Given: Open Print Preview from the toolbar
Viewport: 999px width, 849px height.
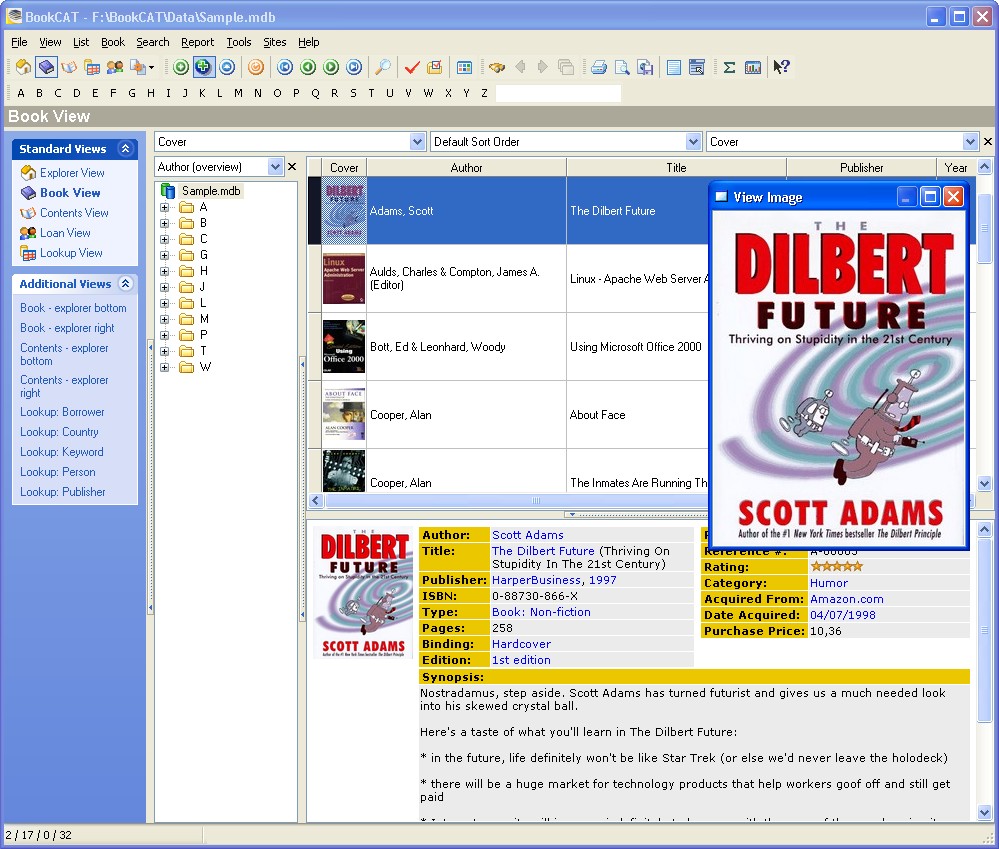Looking at the screenshot, I should pyautogui.click(x=622, y=67).
